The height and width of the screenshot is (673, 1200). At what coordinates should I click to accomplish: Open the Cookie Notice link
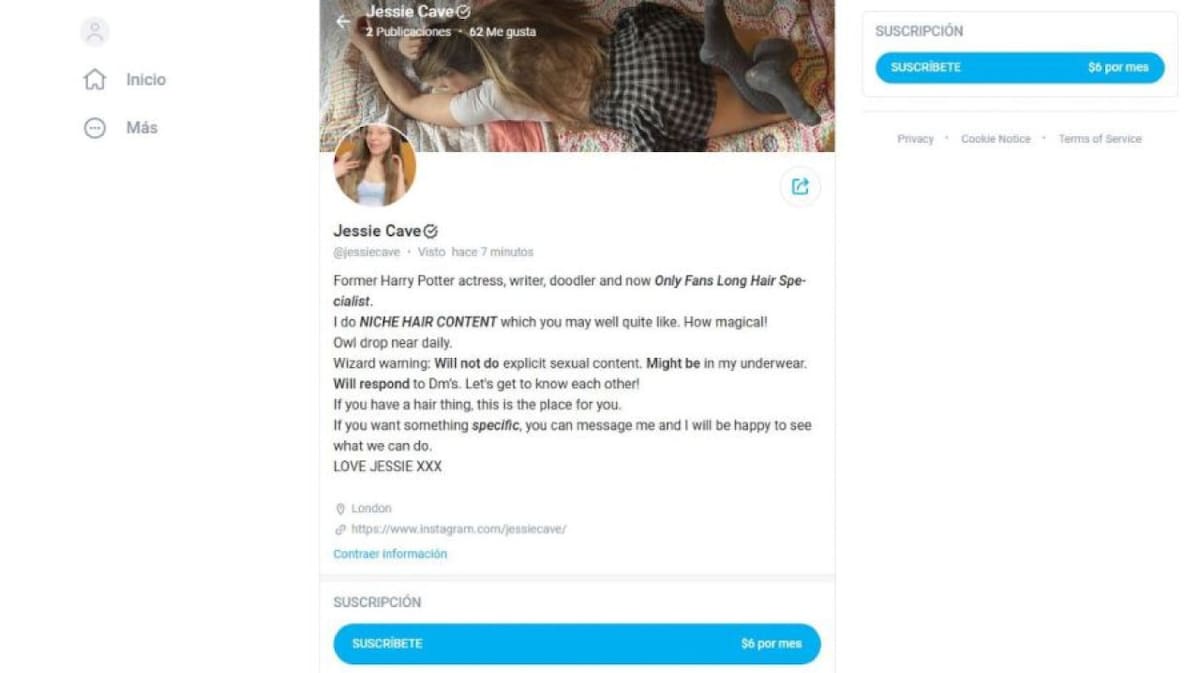(995, 139)
